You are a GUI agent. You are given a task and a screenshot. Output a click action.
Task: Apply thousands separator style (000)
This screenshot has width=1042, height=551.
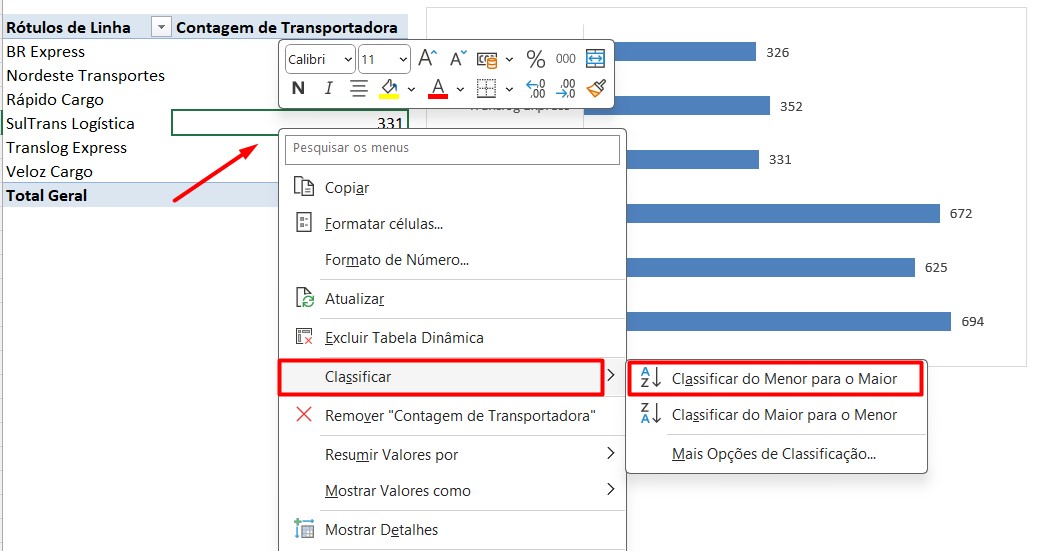[x=566, y=58]
